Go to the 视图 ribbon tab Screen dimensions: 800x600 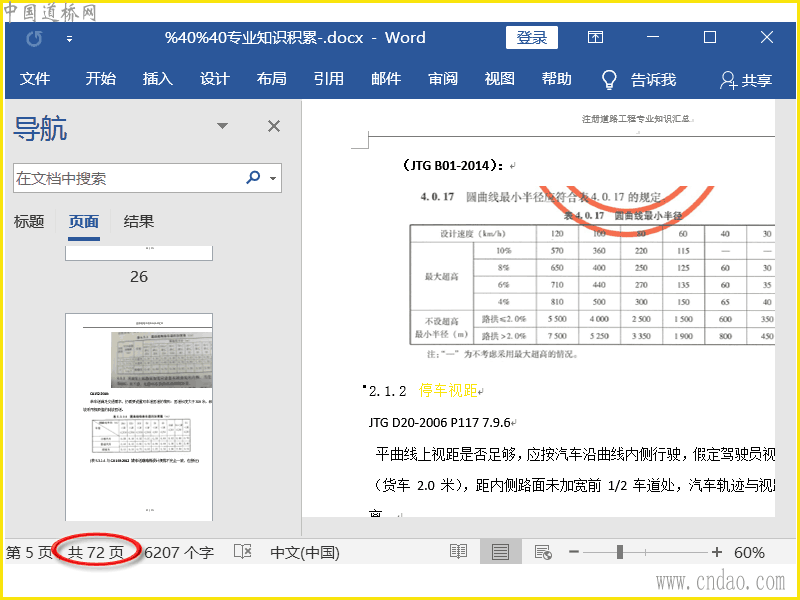coord(499,79)
